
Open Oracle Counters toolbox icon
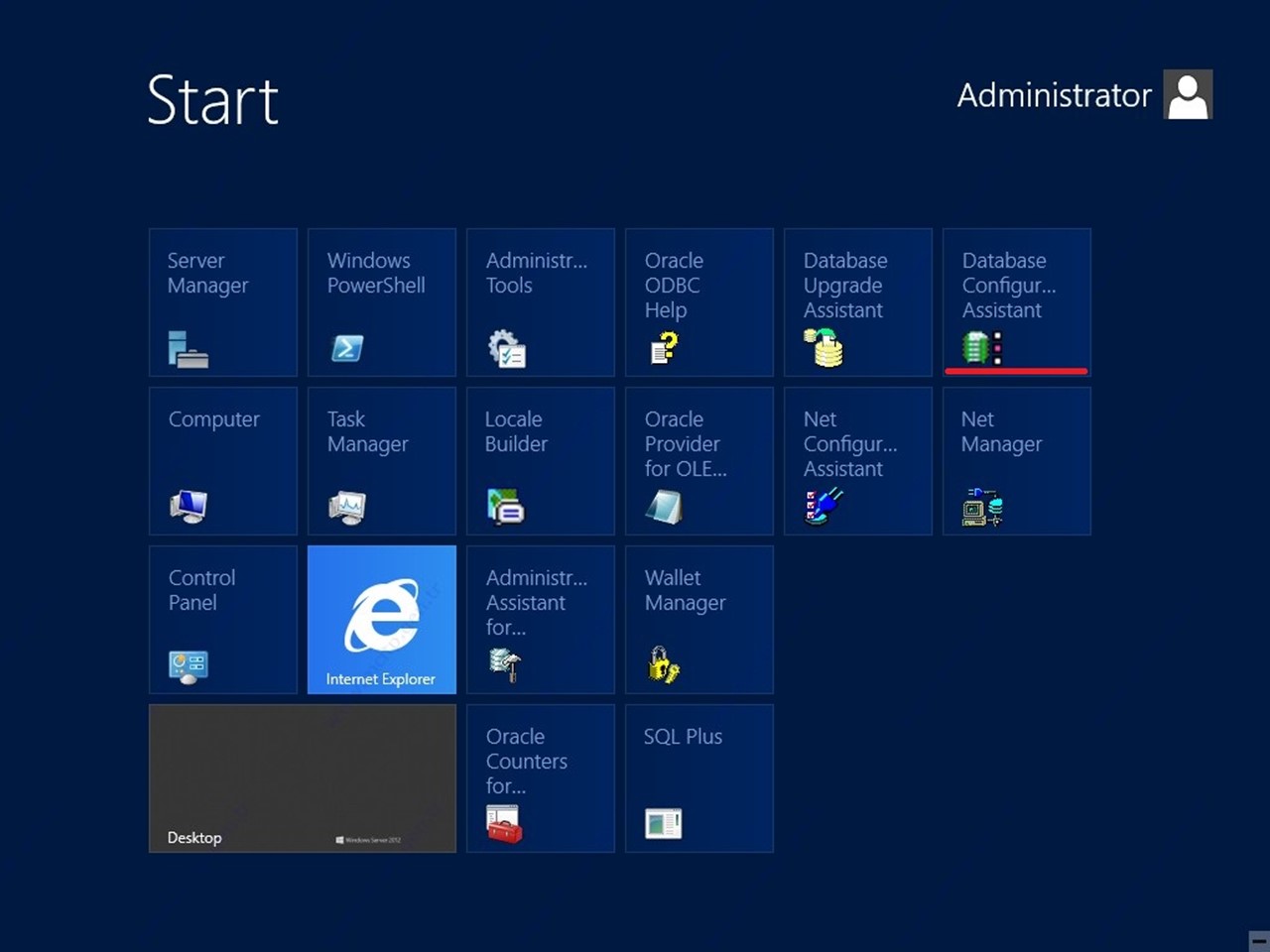click(504, 825)
